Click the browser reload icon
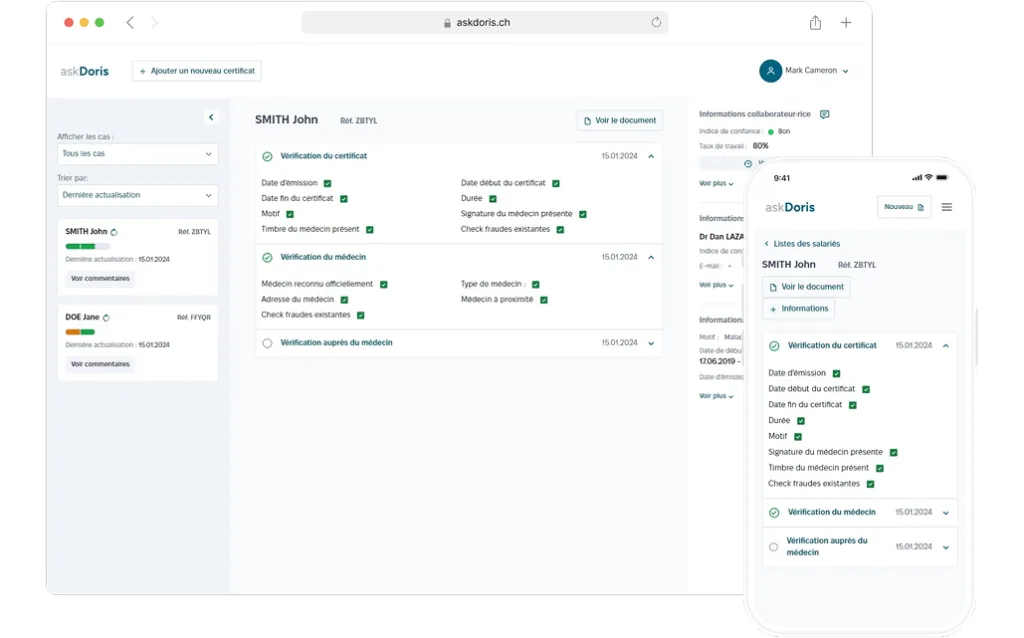The width and height of the screenshot is (1024, 638). coord(656,22)
